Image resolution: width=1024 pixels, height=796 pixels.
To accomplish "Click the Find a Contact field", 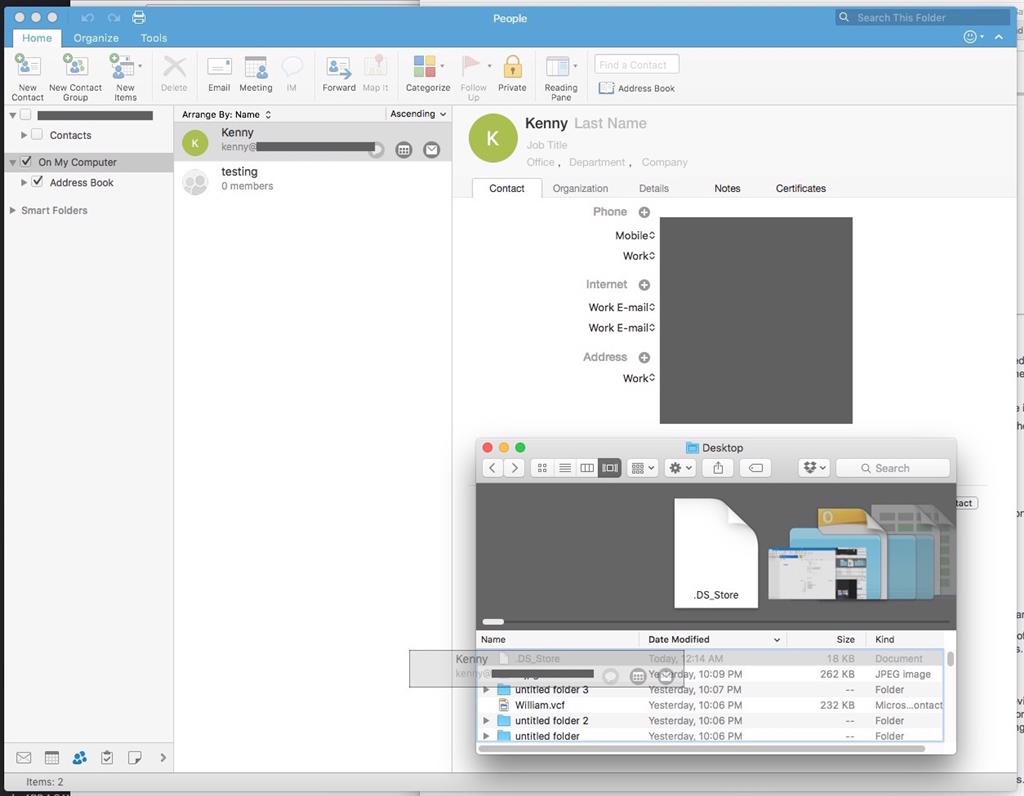I will (637, 65).
